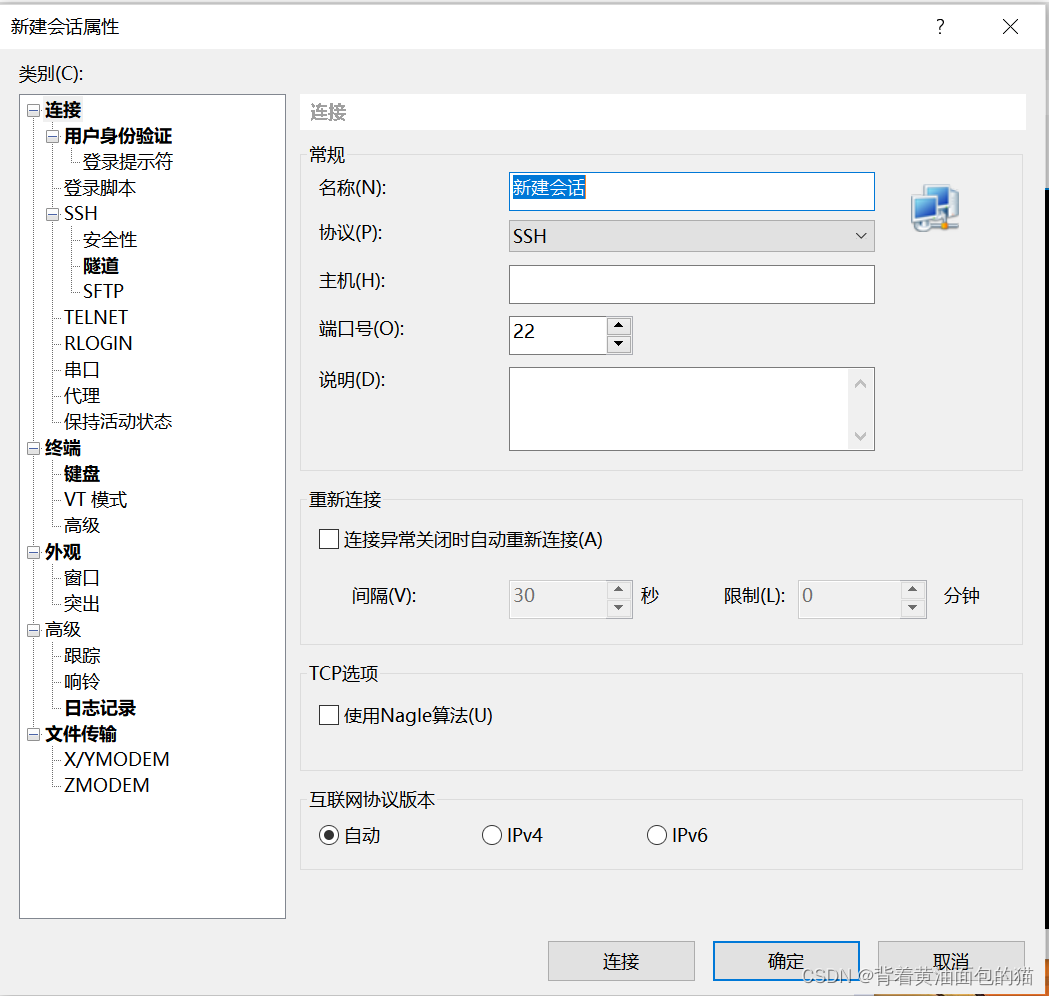Open the 代理 category
This screenshot has width=1049, height=996.
82,396
